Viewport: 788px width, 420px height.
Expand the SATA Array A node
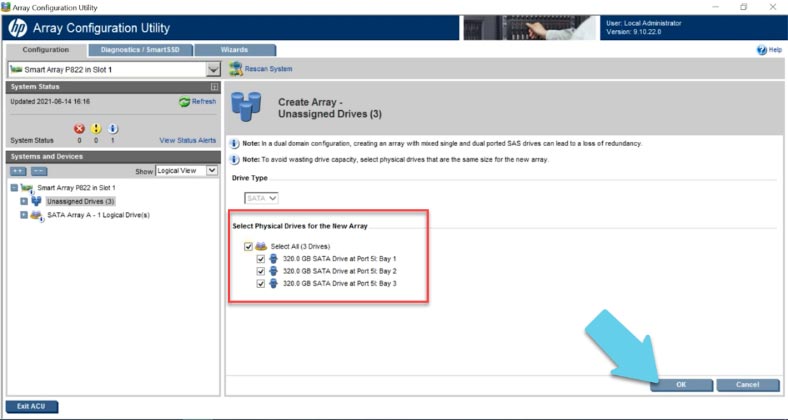click(x=24, y=215)
